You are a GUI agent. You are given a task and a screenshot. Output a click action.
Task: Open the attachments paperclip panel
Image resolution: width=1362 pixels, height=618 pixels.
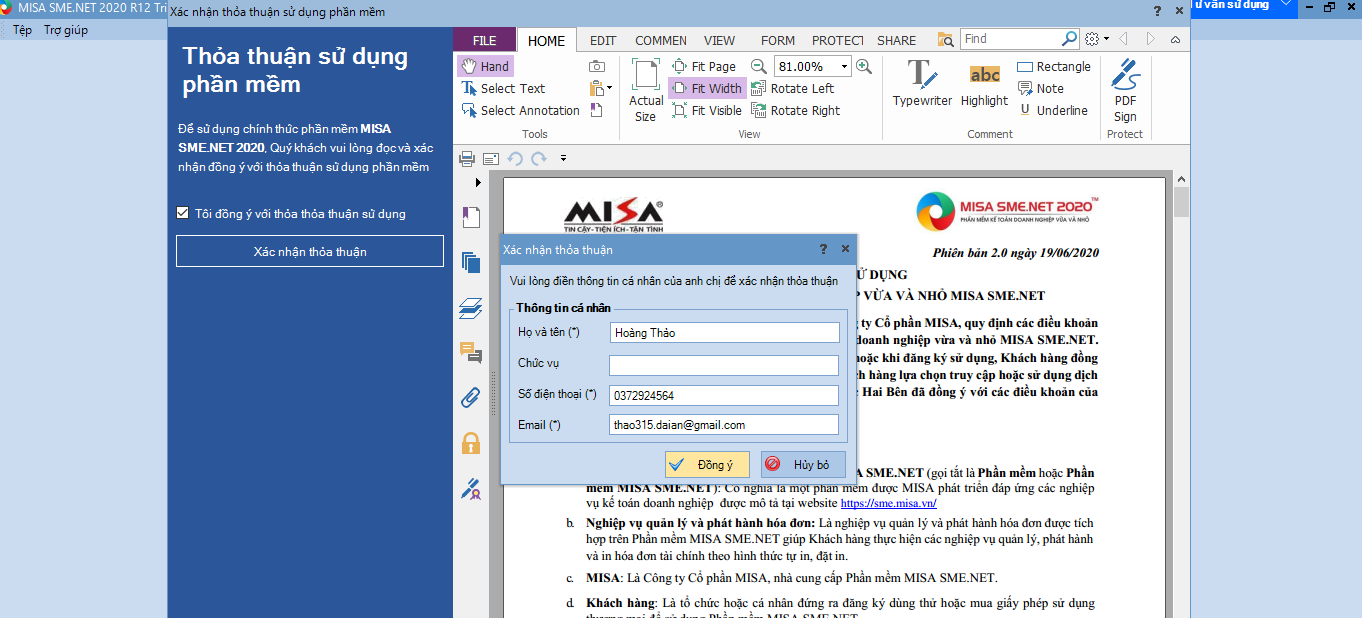click(470, 397)
